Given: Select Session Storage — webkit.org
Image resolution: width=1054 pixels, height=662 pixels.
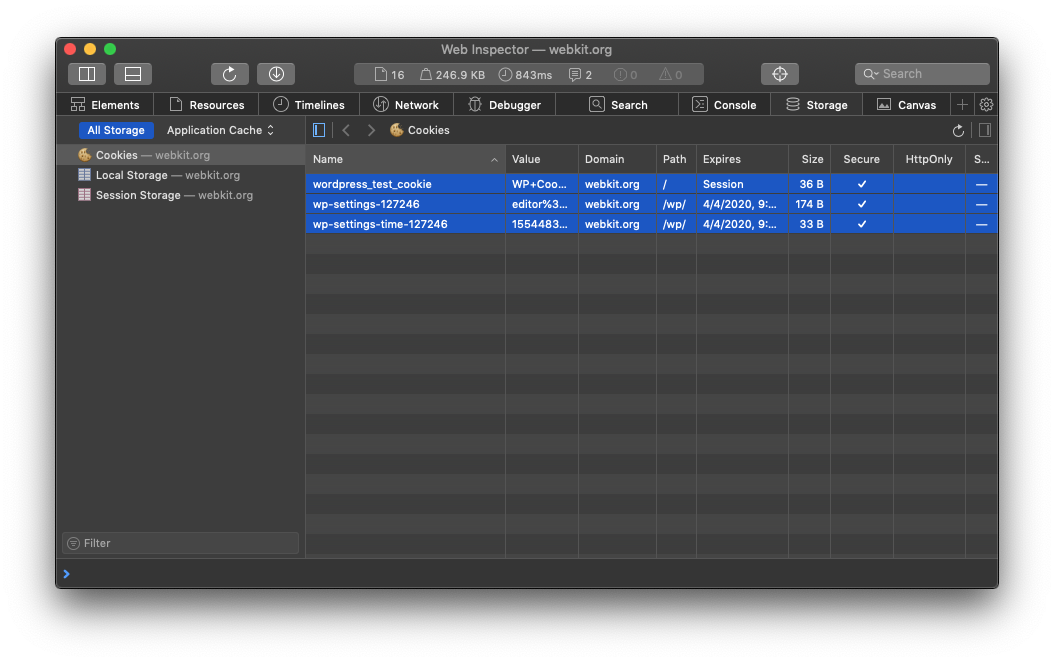Looking at the screenshot, I should 181,196.
